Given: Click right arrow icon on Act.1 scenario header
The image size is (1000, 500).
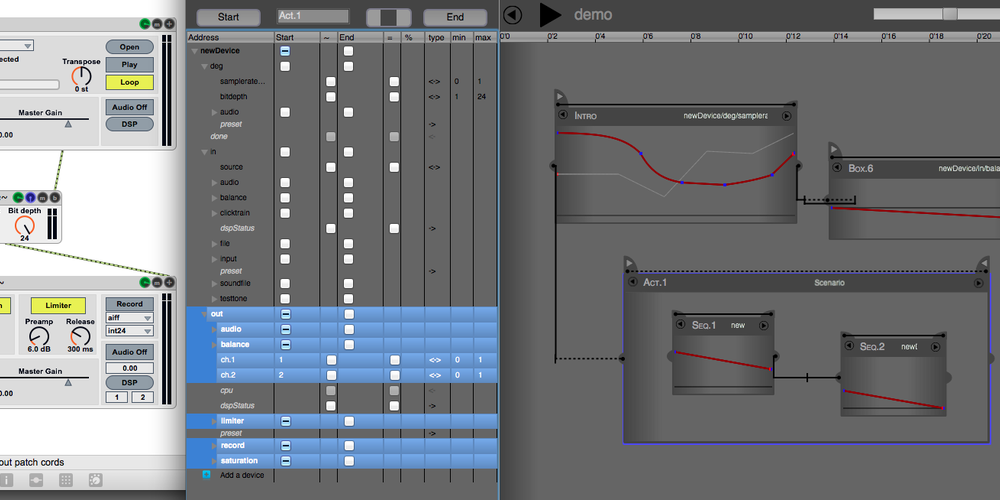Looking at the screenshot, I should pyautogui.click(x=978, y=283).
